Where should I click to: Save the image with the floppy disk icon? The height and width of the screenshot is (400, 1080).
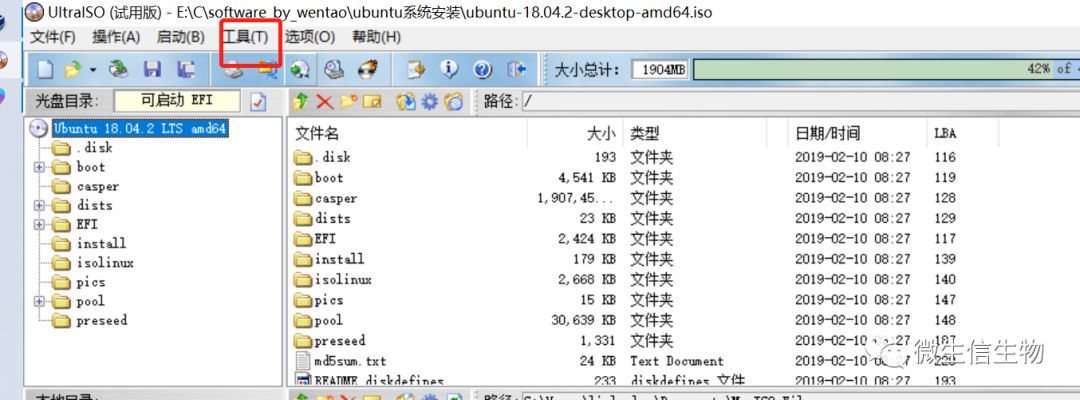click(152, 69)
